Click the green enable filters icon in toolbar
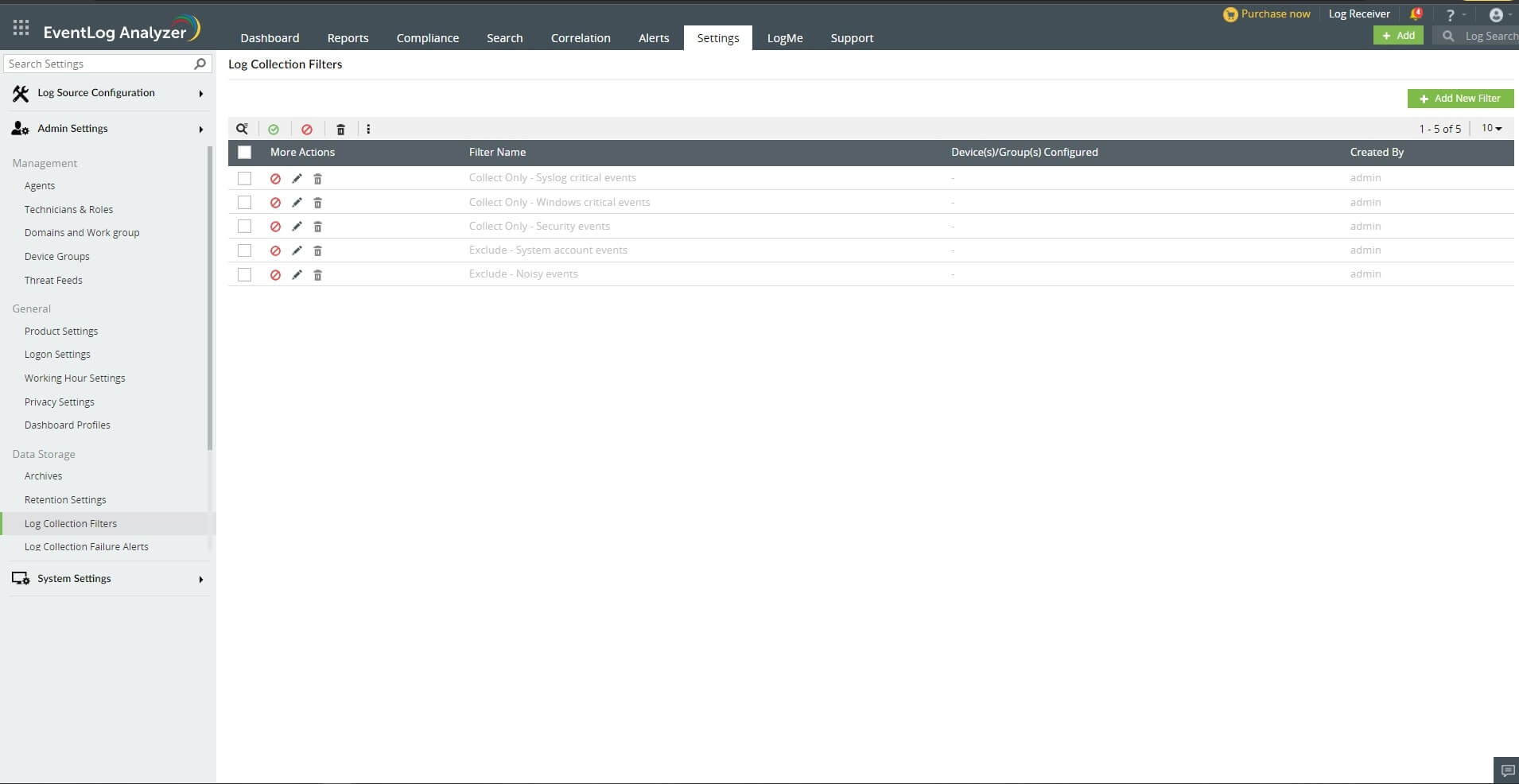 click(x=274, y=129)
